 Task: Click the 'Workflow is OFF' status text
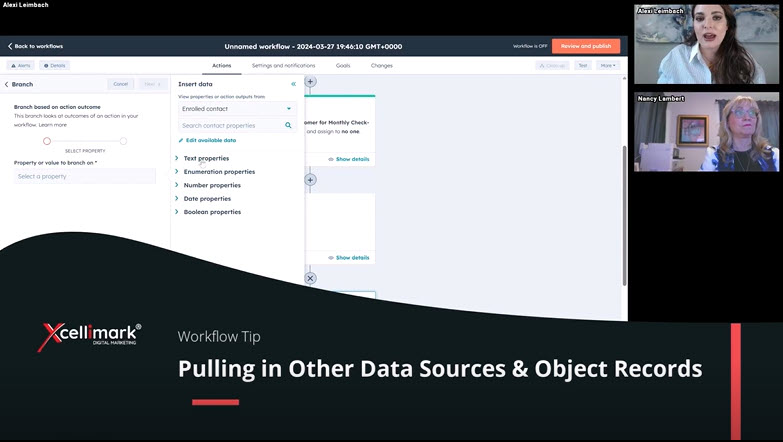click(530, 46)
